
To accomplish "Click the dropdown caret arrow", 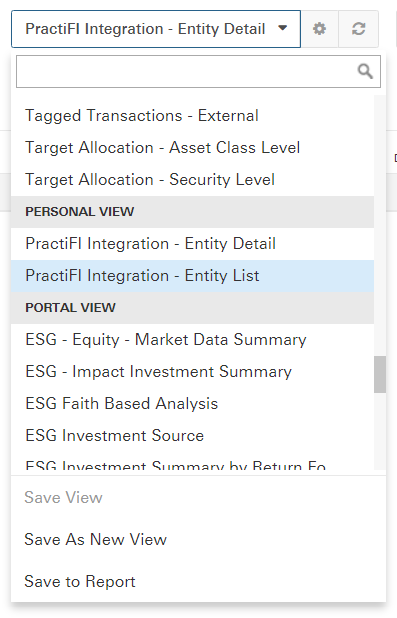I will pos(282,28).
